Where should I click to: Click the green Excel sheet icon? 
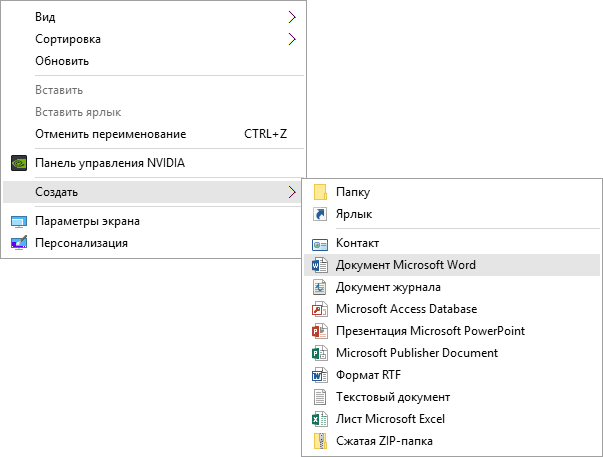[x=320, y=419]
